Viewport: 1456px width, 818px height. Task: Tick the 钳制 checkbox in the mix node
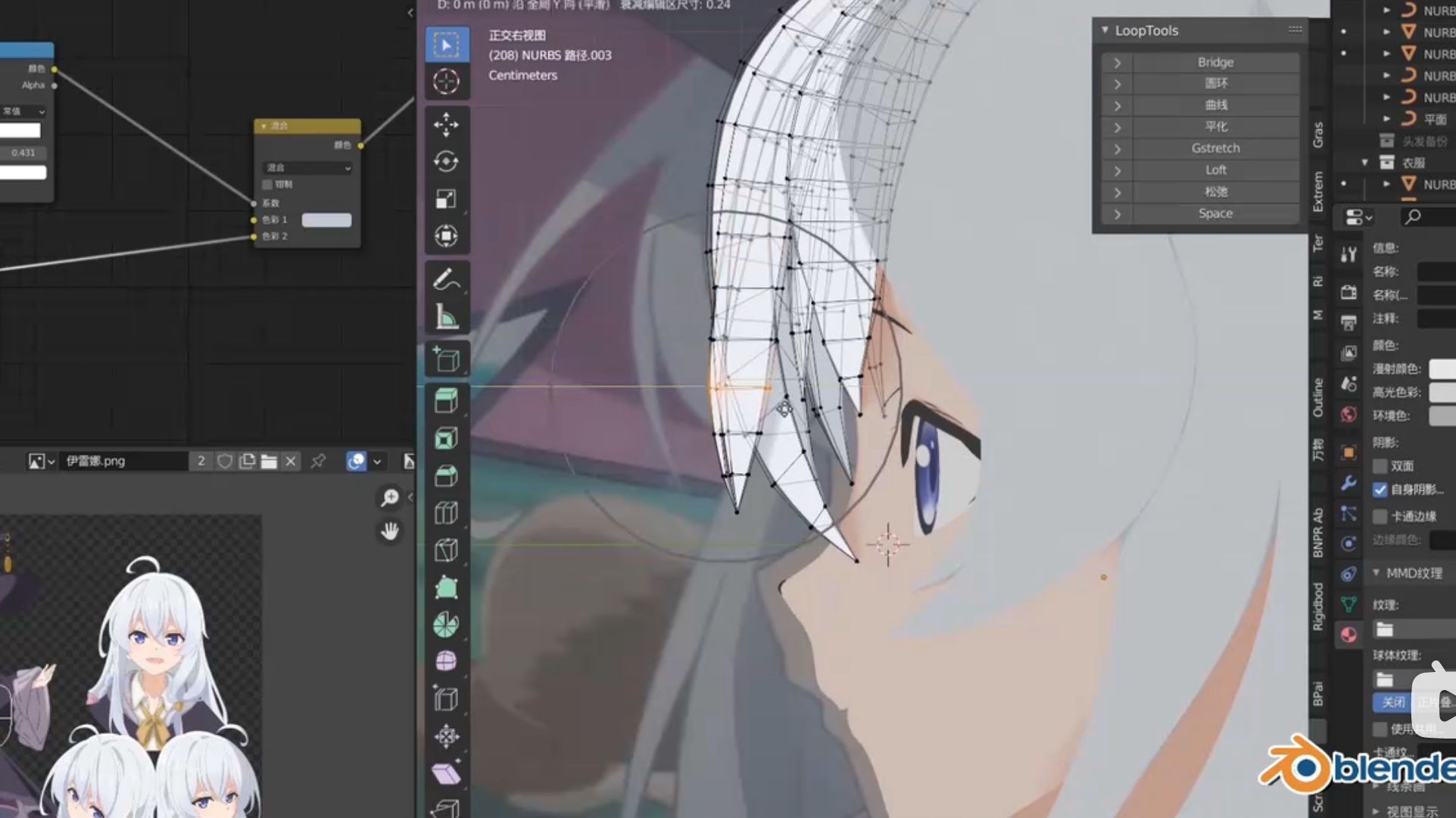tap(267, 185)
